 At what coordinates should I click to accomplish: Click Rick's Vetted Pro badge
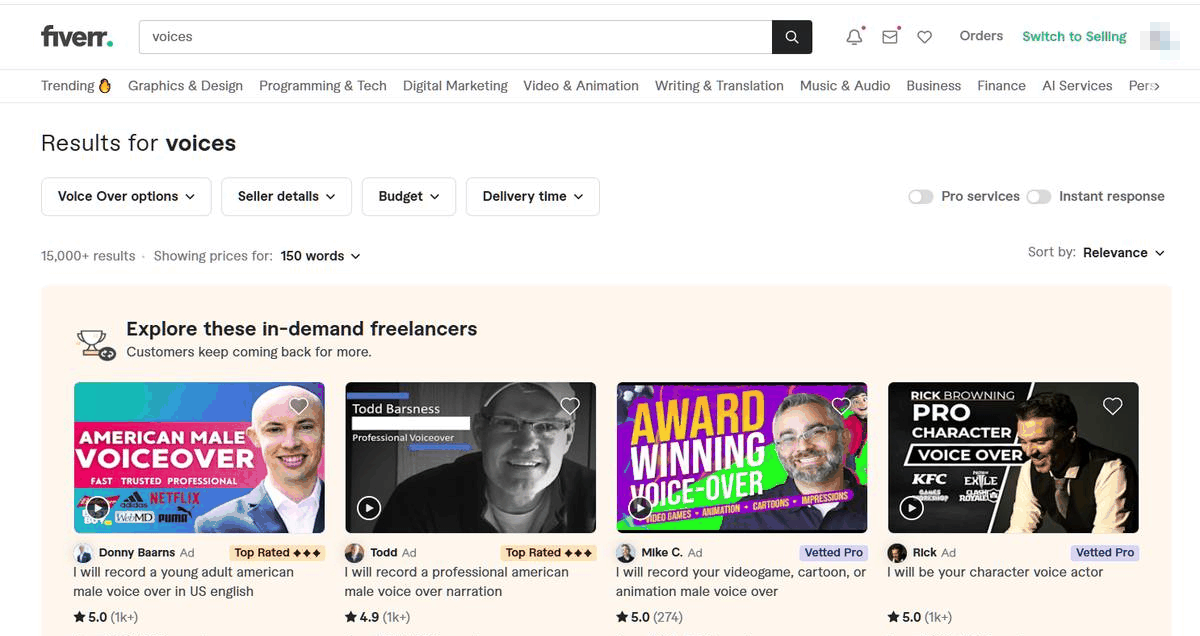(1105, 553)
